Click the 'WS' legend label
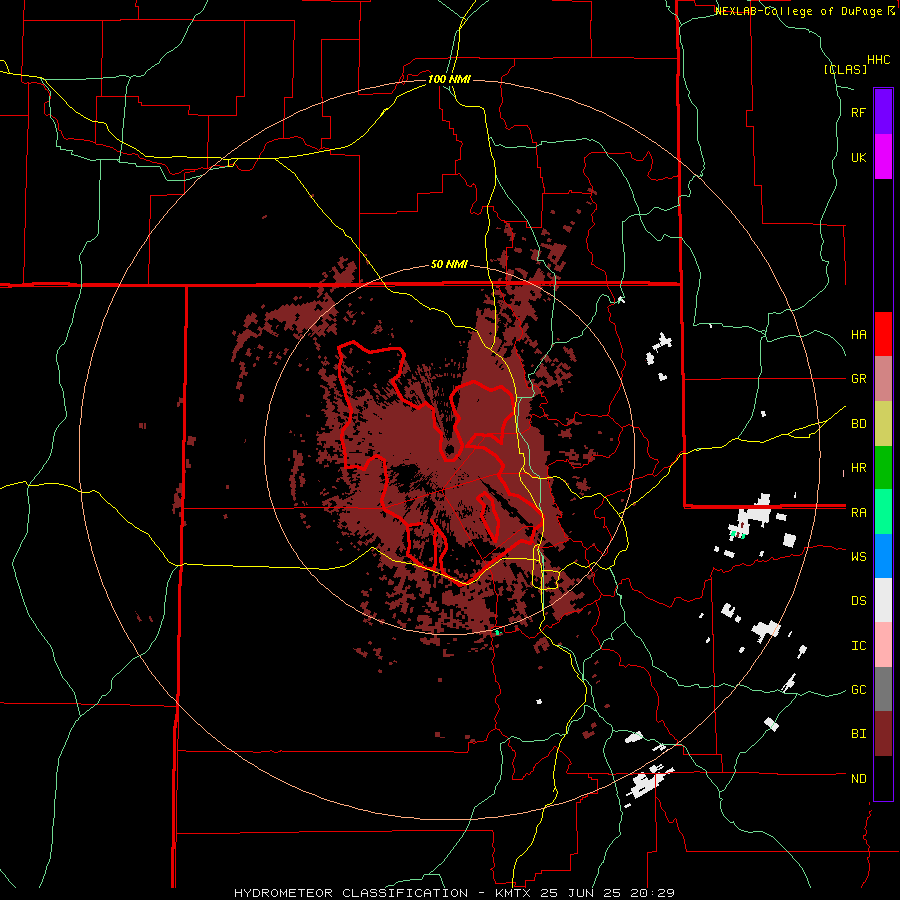Screen dimensions: 900x900 pos(858,557)
